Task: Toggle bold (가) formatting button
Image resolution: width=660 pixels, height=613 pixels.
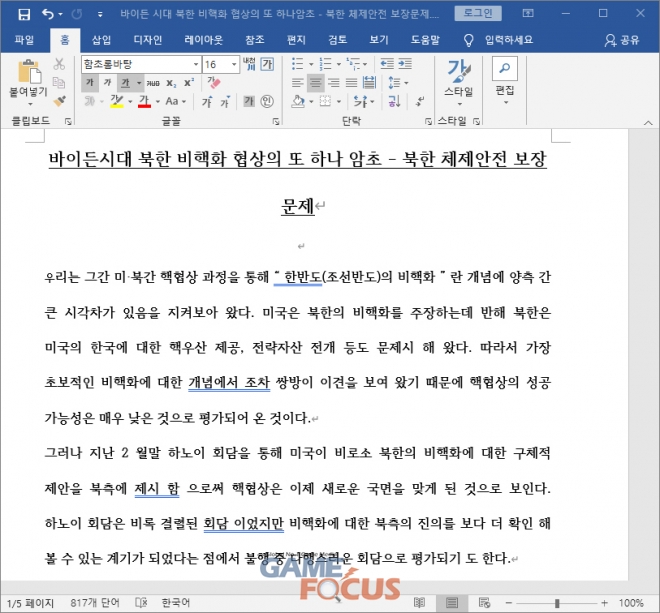Action: coord(89,82)
